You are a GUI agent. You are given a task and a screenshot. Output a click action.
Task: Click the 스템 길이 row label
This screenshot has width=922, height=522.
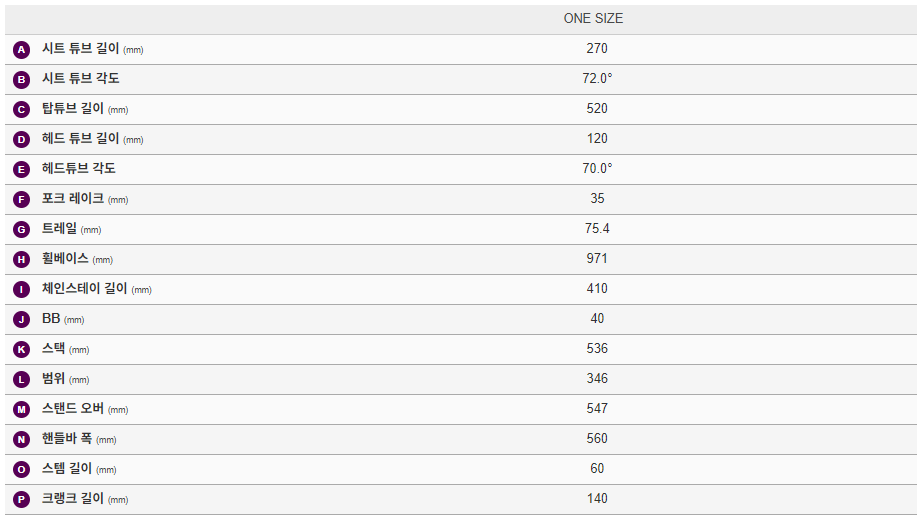[x=66, y=469]
